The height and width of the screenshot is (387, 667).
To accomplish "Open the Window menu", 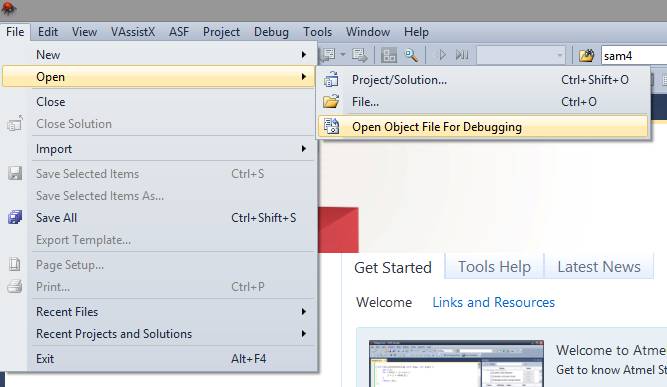I will click(368, 32).
